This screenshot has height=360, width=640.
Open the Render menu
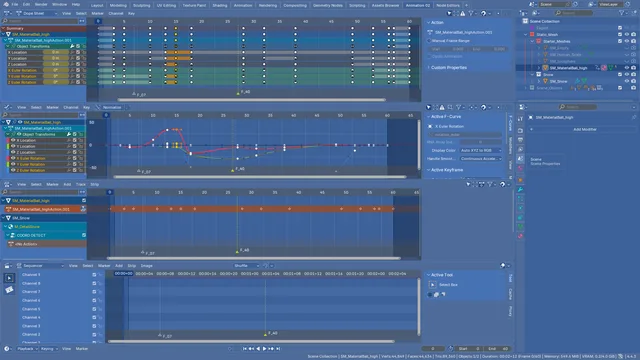click(41, 4)
